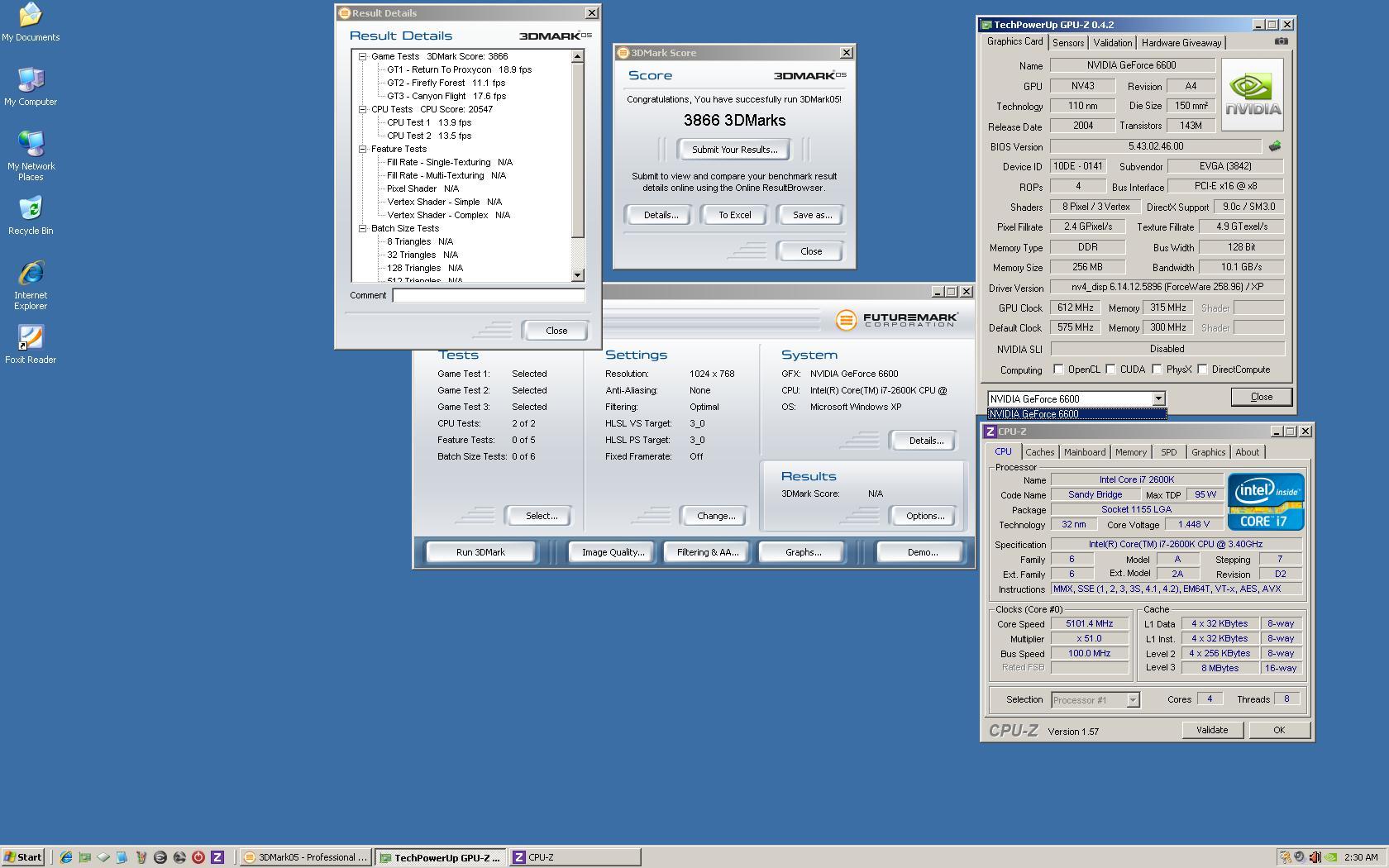Image resolution: width=1389 pixels, height=868 pixels.
Task: Select NVIDIA GeForce 6600 dropdown list entry
Action: 1076,414
